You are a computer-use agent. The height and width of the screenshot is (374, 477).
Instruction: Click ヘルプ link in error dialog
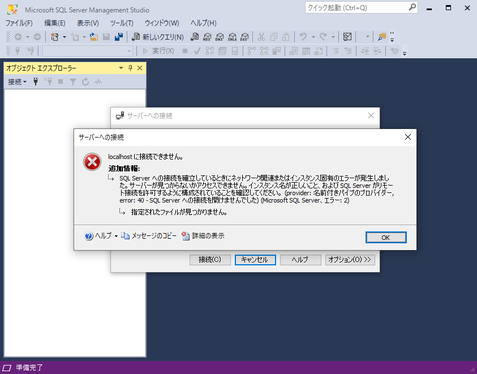98,236
